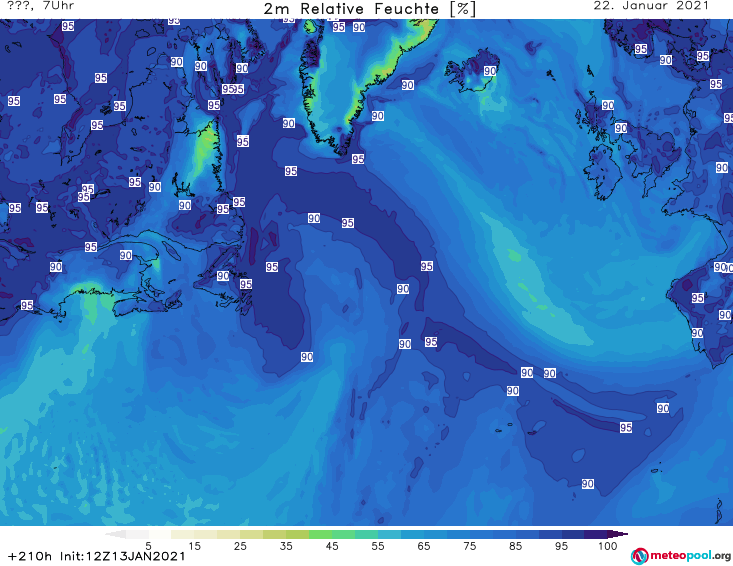Click the legend value '65'

(x=424, y=546)
